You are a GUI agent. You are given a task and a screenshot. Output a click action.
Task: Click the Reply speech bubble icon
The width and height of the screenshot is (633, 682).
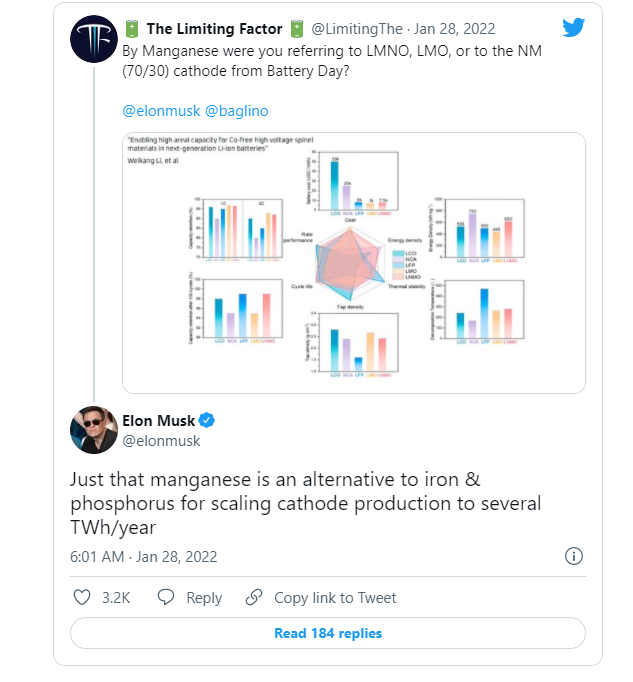167,598
